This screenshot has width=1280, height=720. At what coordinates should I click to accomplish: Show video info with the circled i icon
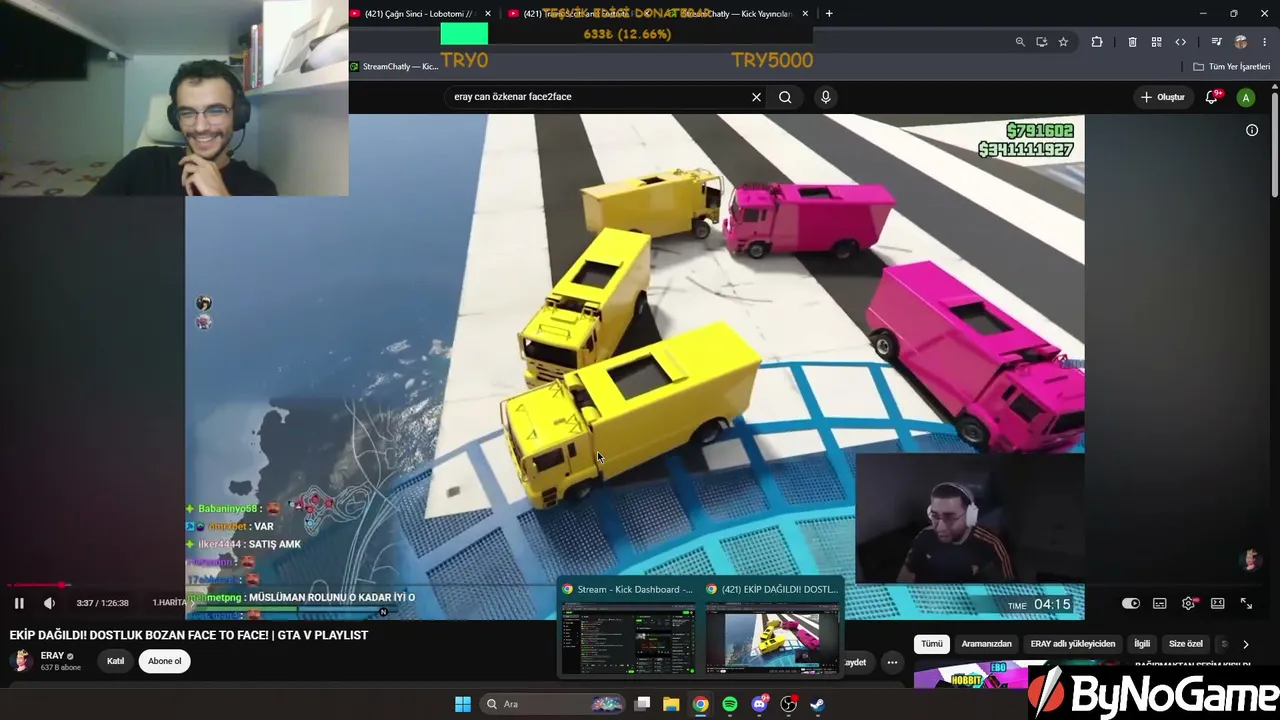click(1252, 130)
